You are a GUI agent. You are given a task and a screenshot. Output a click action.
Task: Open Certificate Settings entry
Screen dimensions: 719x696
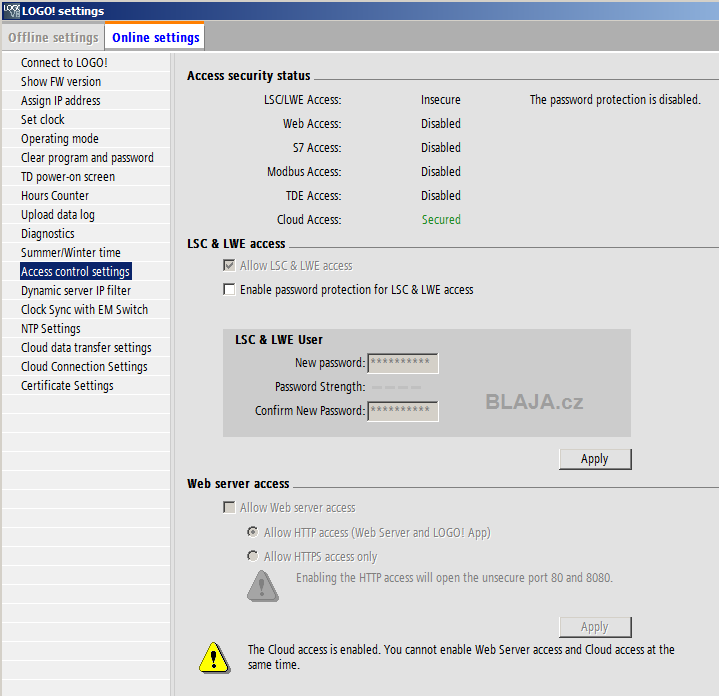pyautogui.click(x=67, y=386)
